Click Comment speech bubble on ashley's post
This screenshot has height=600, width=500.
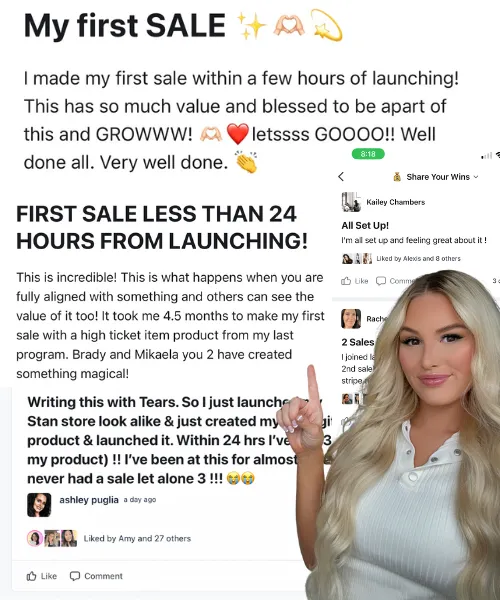point(75,576)
